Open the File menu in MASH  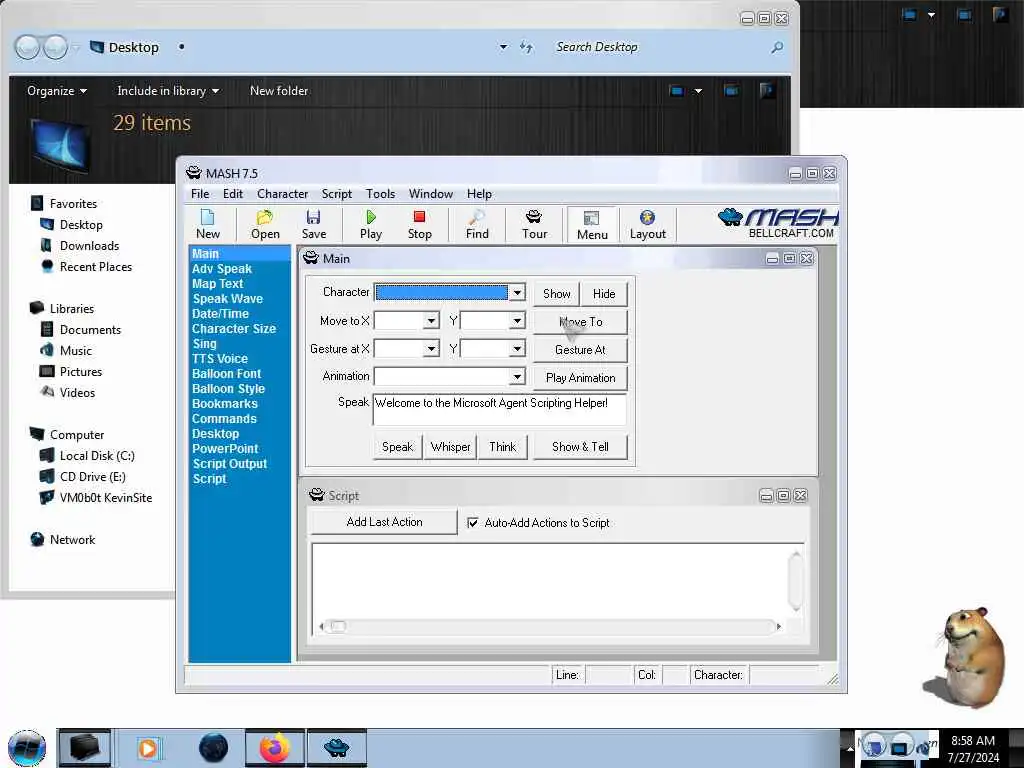point(200,194)
